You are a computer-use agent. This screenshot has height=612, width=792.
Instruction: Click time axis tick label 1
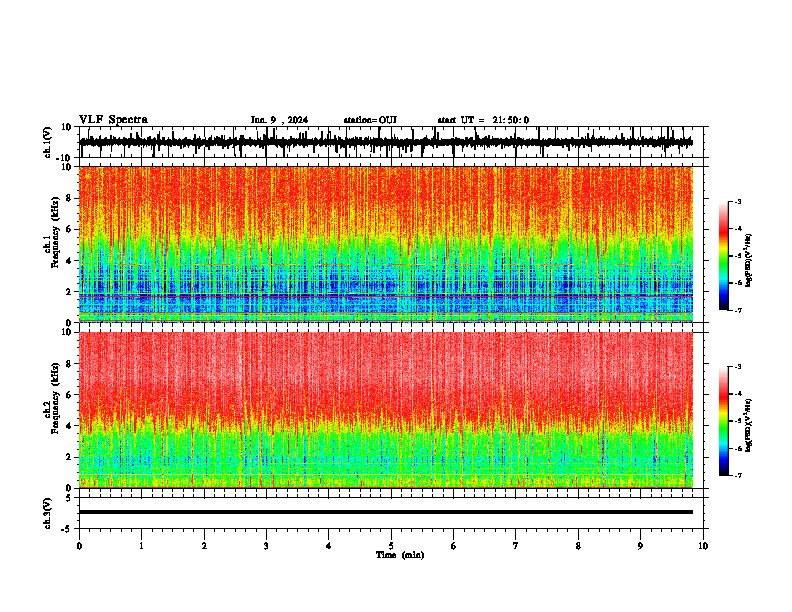click(x=141, y=546)
